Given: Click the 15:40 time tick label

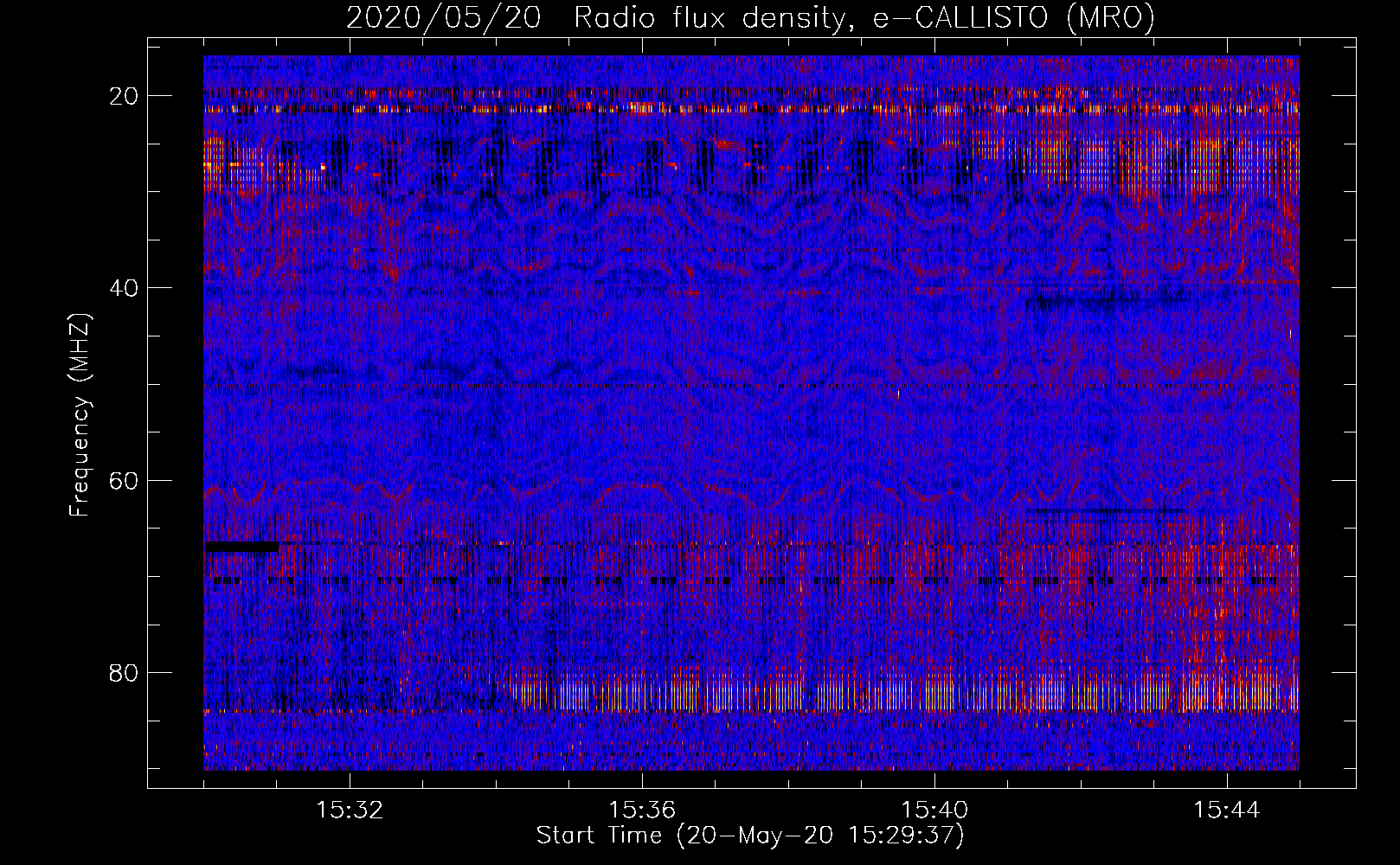Looking at the screenshot, I should [x=934, y=811].
